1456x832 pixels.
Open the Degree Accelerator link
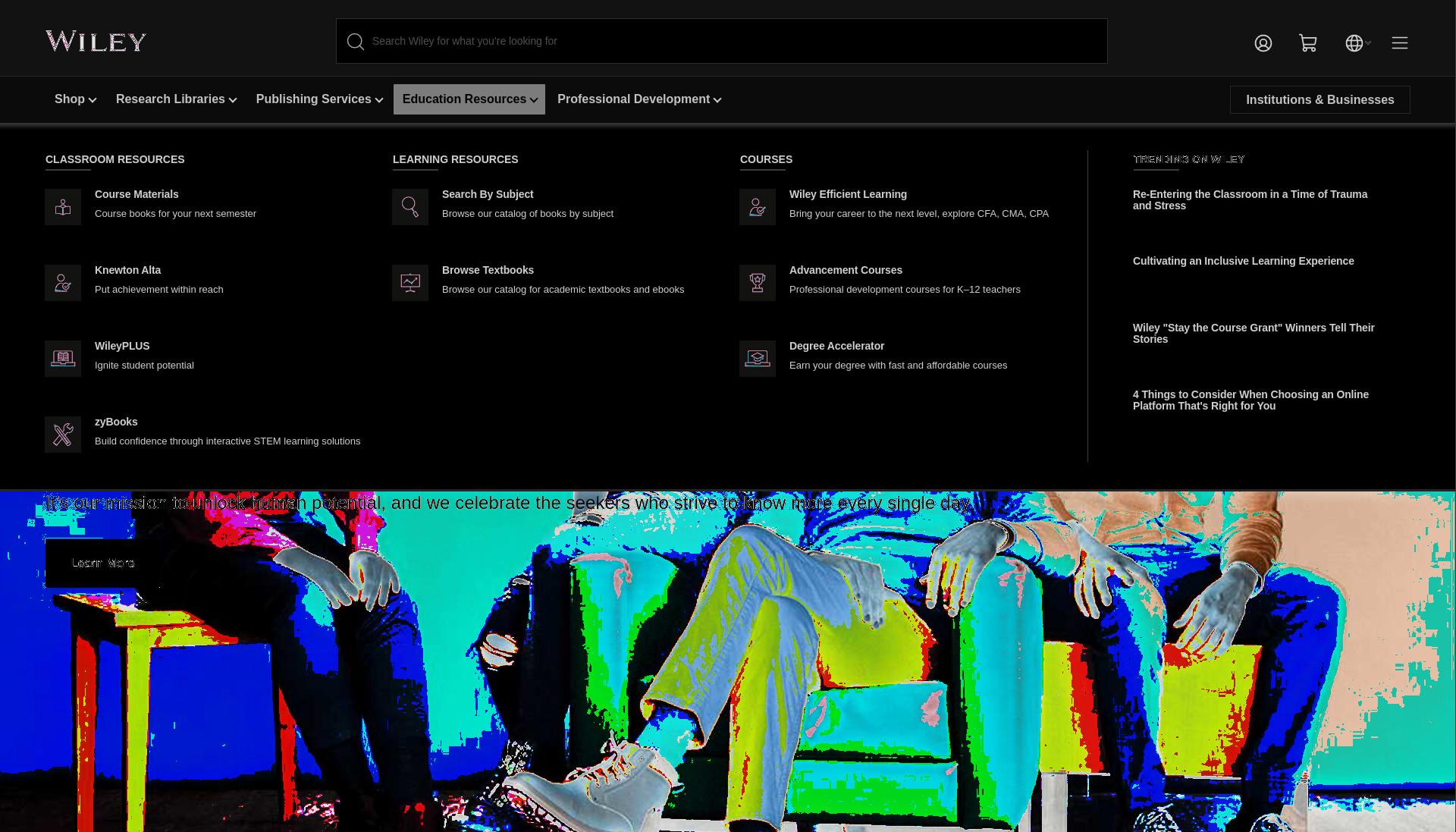coord(836,346)
